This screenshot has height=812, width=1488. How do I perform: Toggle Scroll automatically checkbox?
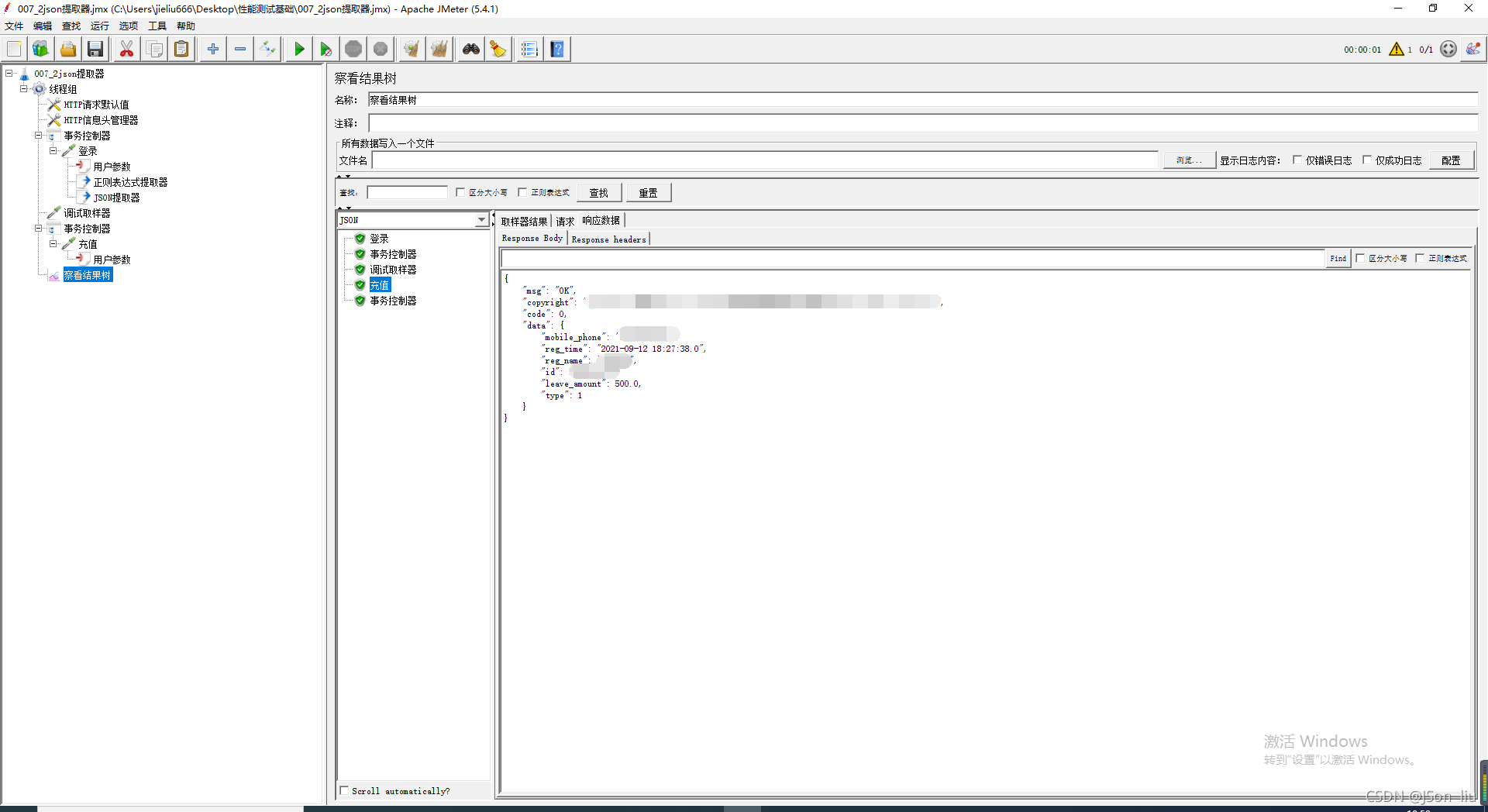[x=344, y=790]
